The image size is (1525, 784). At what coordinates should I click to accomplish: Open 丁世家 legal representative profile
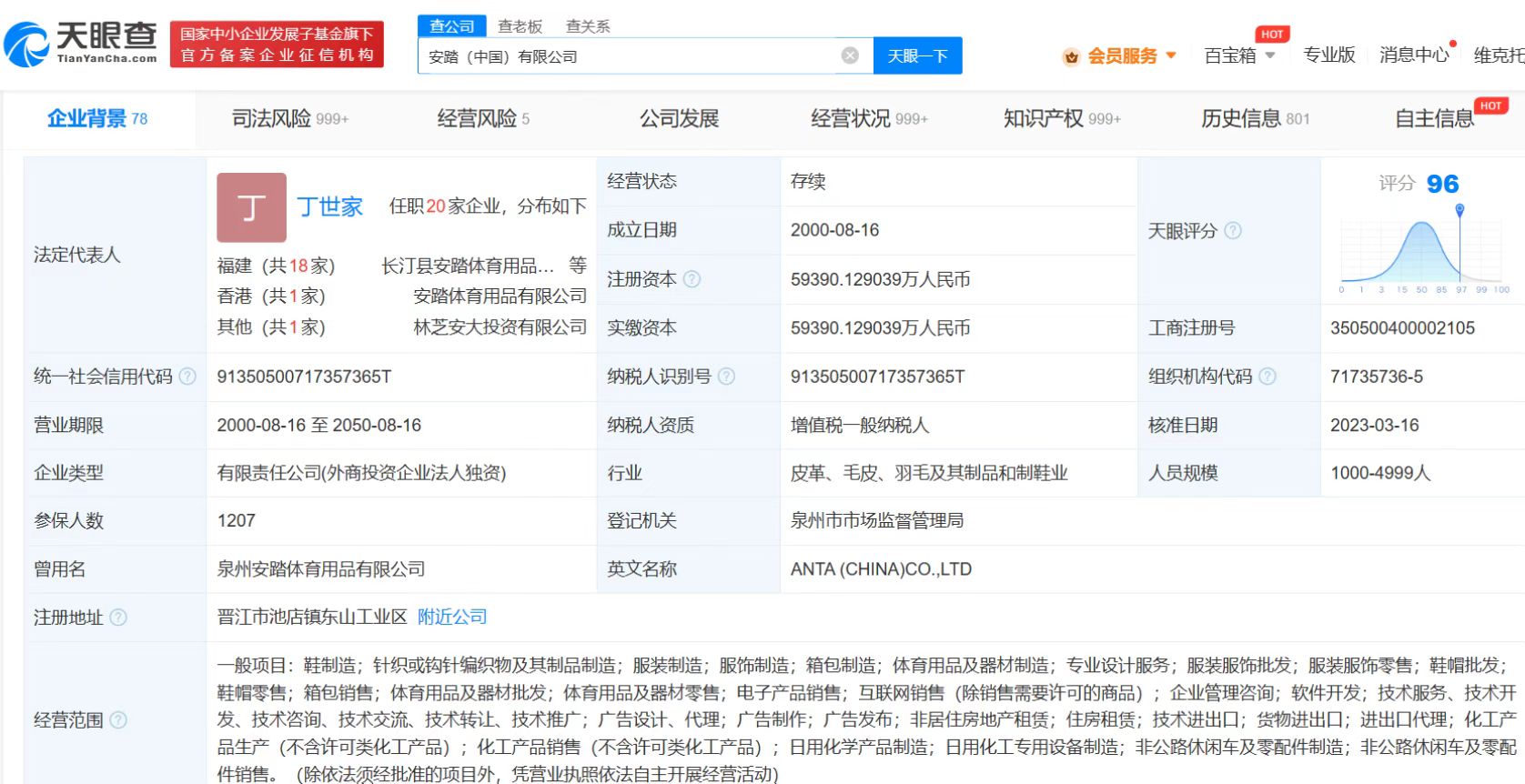pyautogui.click(x=329, y=206)
